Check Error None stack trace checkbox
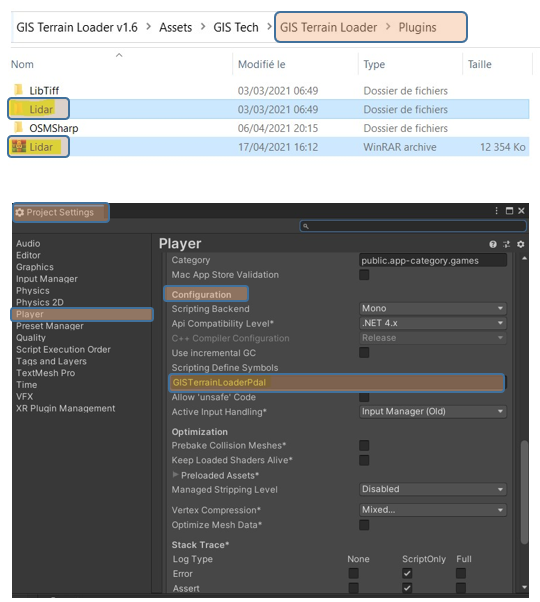Viewport: 540px width, 602px height. [x=353, y=574]
